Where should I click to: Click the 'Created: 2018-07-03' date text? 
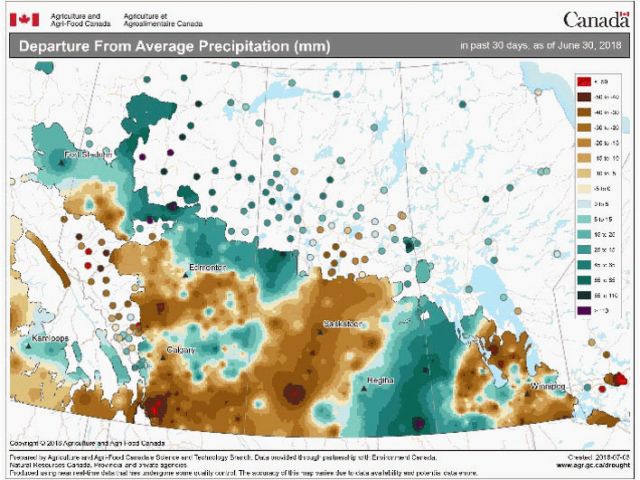pos(599,458)
